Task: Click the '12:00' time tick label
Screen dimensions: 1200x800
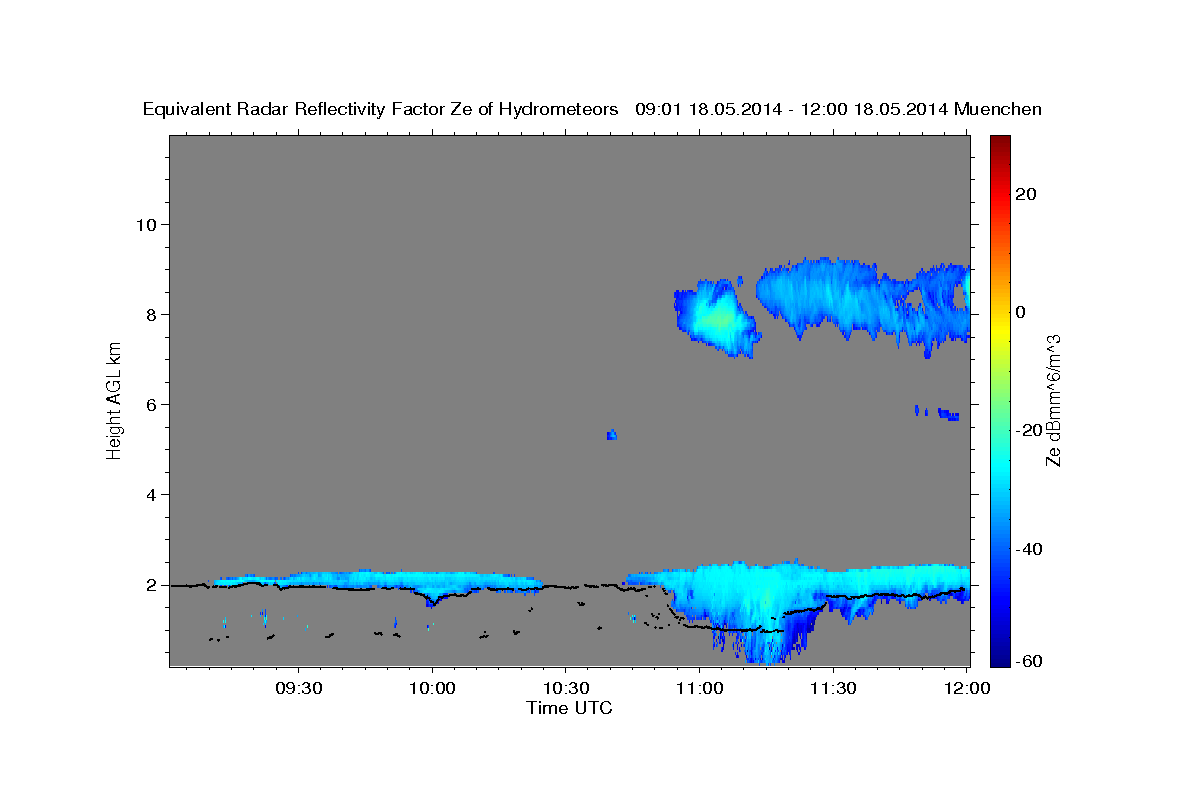Action: click(x=966, y=689)
